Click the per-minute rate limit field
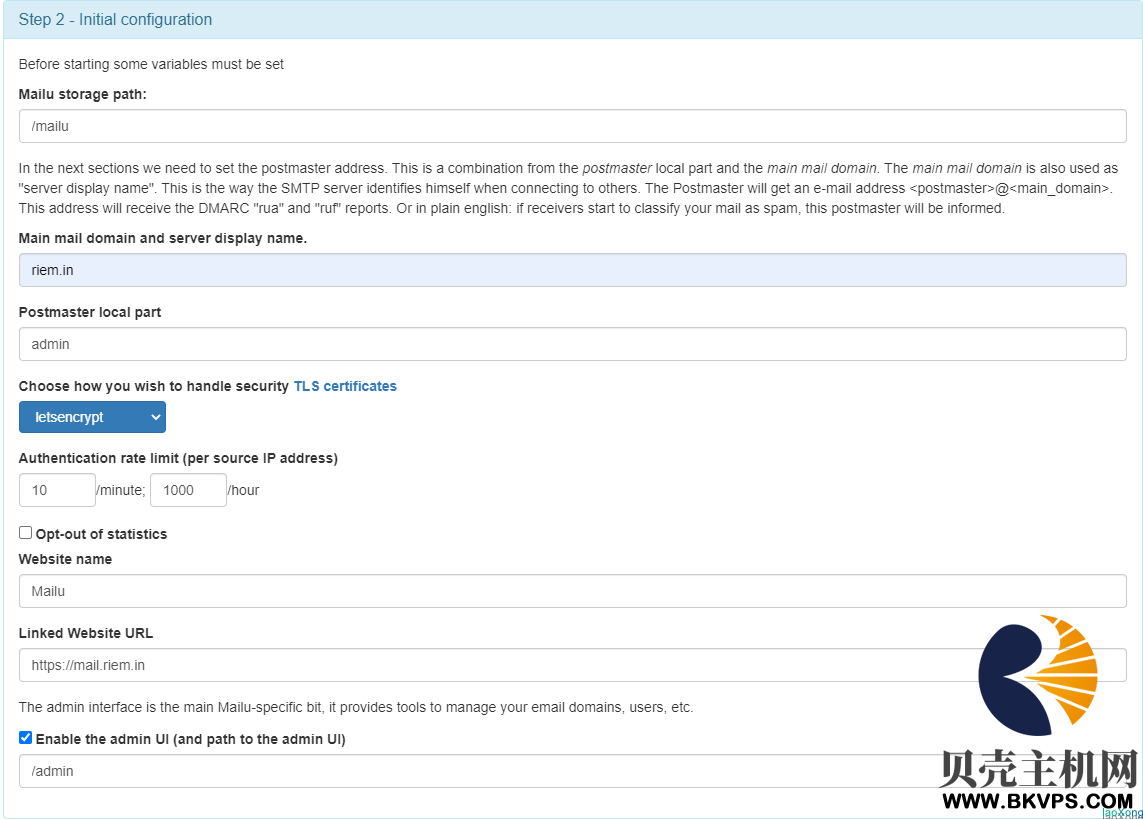The width and height of the screenshot is (1143, 819). pos(57,490)
